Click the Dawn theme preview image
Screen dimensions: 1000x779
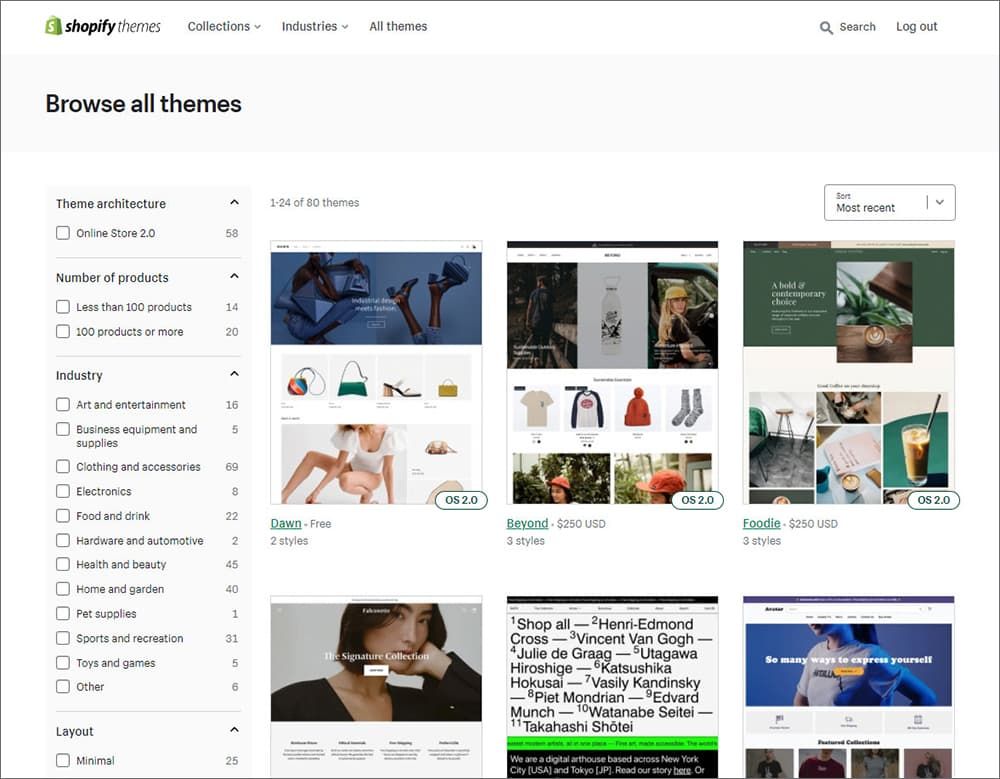[376, 372]
